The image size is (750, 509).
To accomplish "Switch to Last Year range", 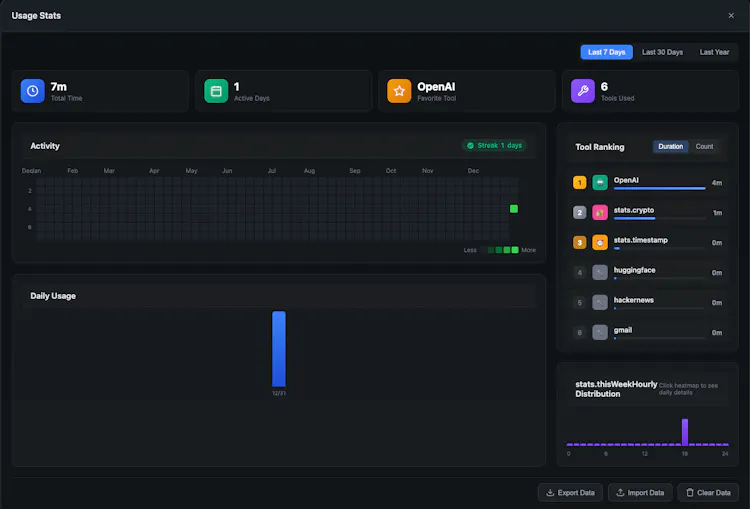I will (x=714, y=52).
